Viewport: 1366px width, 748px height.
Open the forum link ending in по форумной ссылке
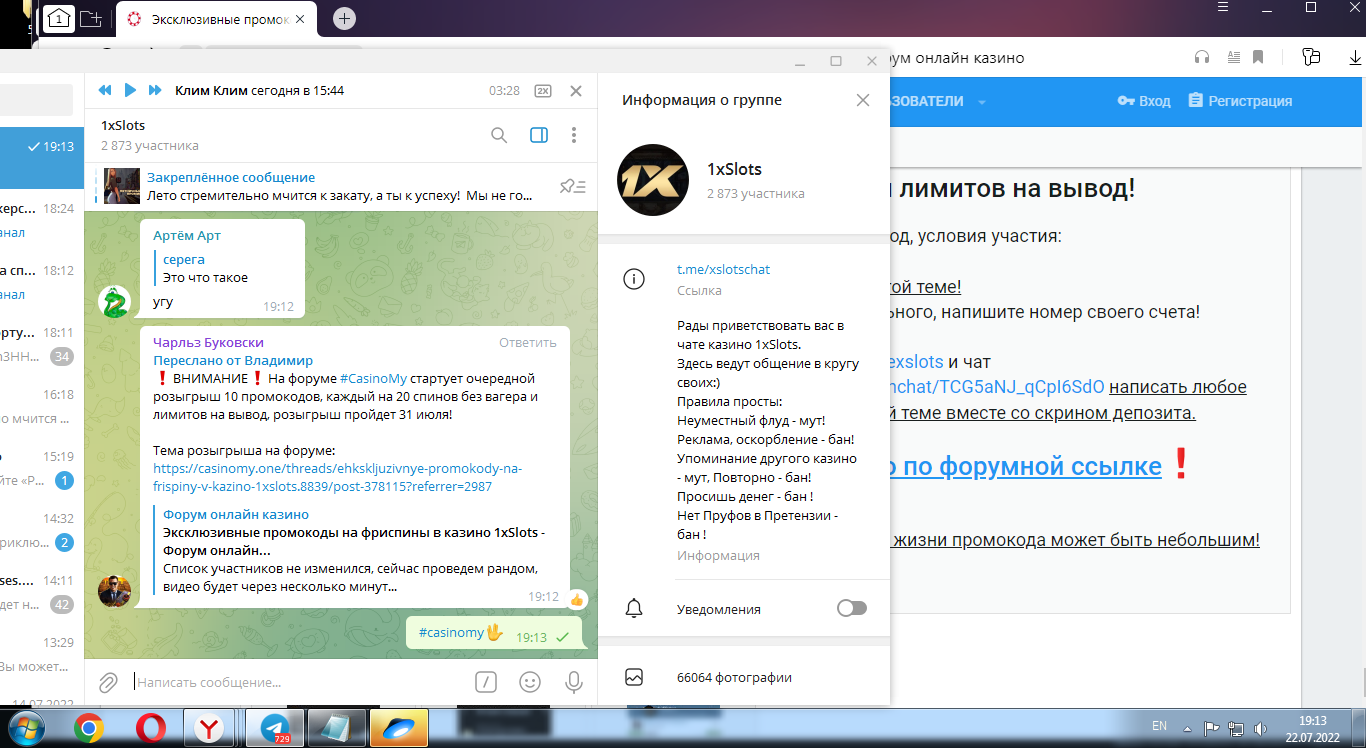click(x=1026, y=466)
